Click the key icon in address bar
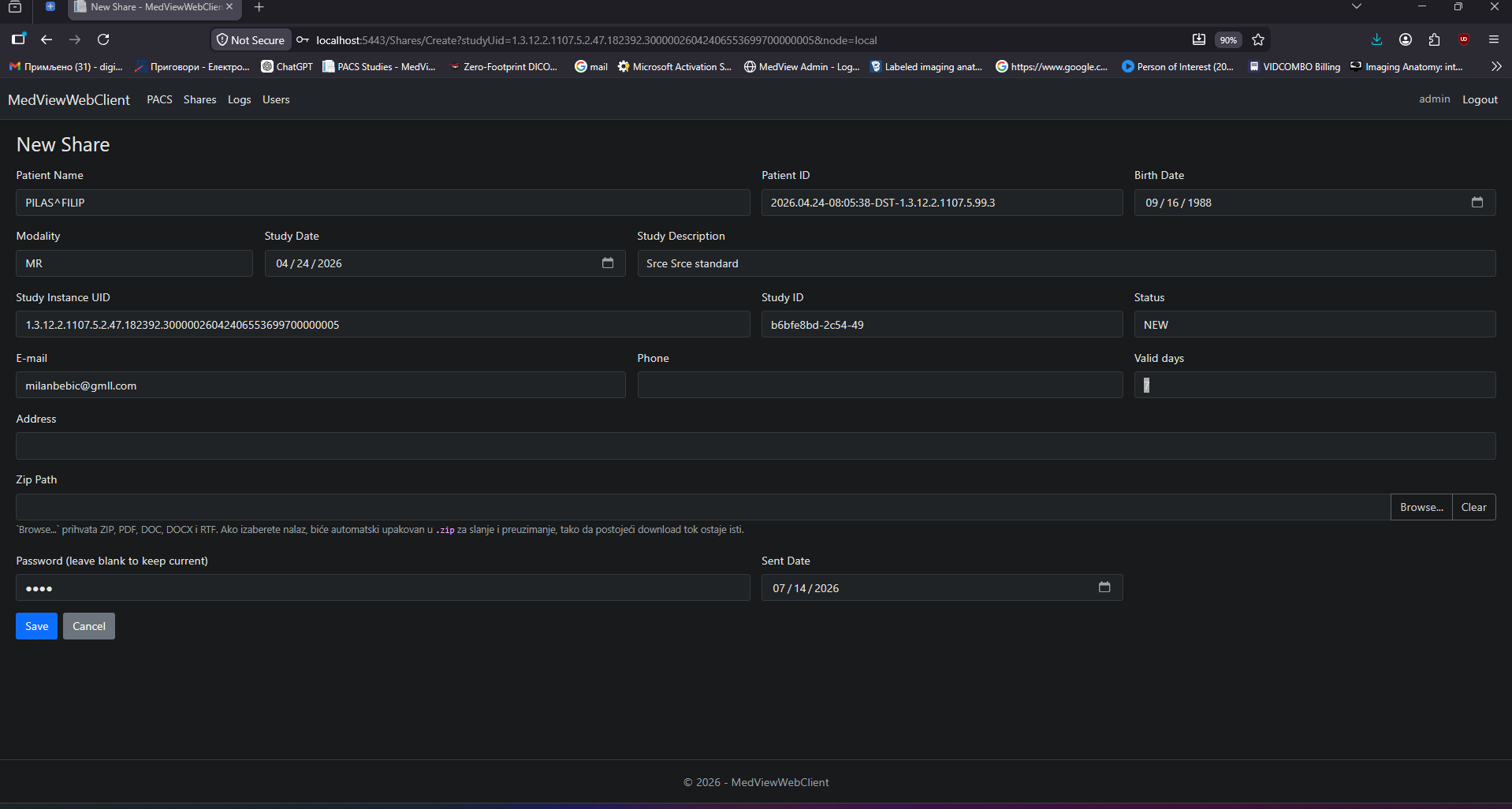 tap(303, 39)
